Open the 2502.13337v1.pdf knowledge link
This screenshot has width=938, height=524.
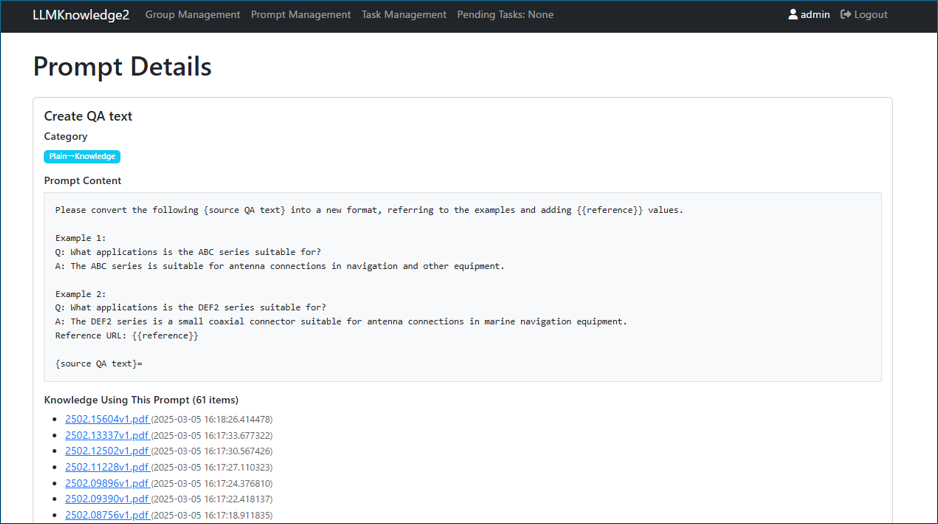click(x=106, y=436)
